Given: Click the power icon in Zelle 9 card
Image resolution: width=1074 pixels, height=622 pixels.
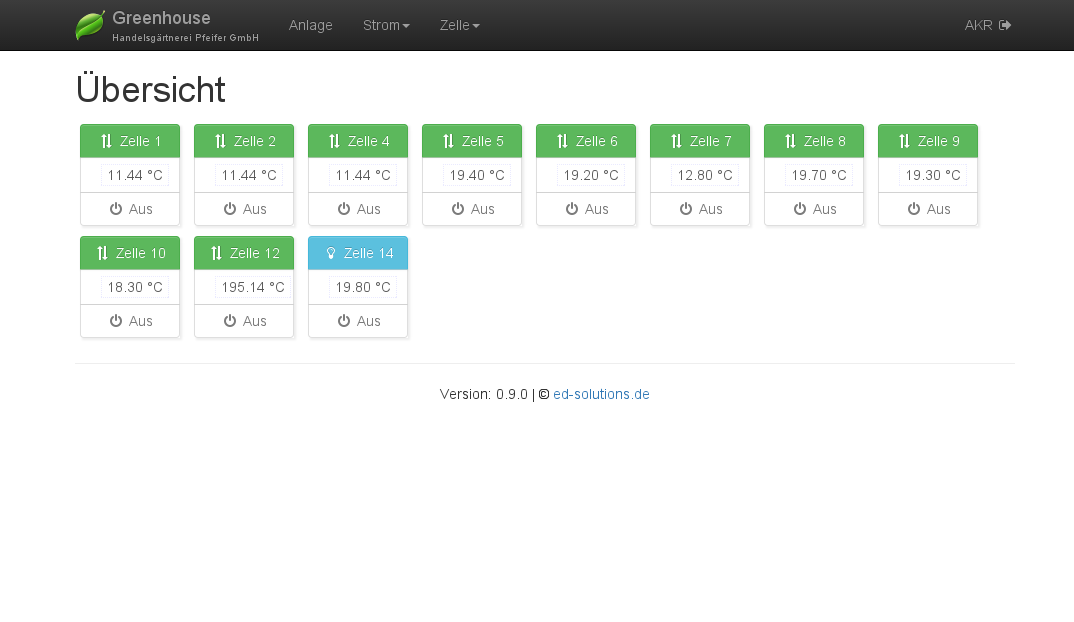Looking at the screenshot, I should [x=914, y=209].
